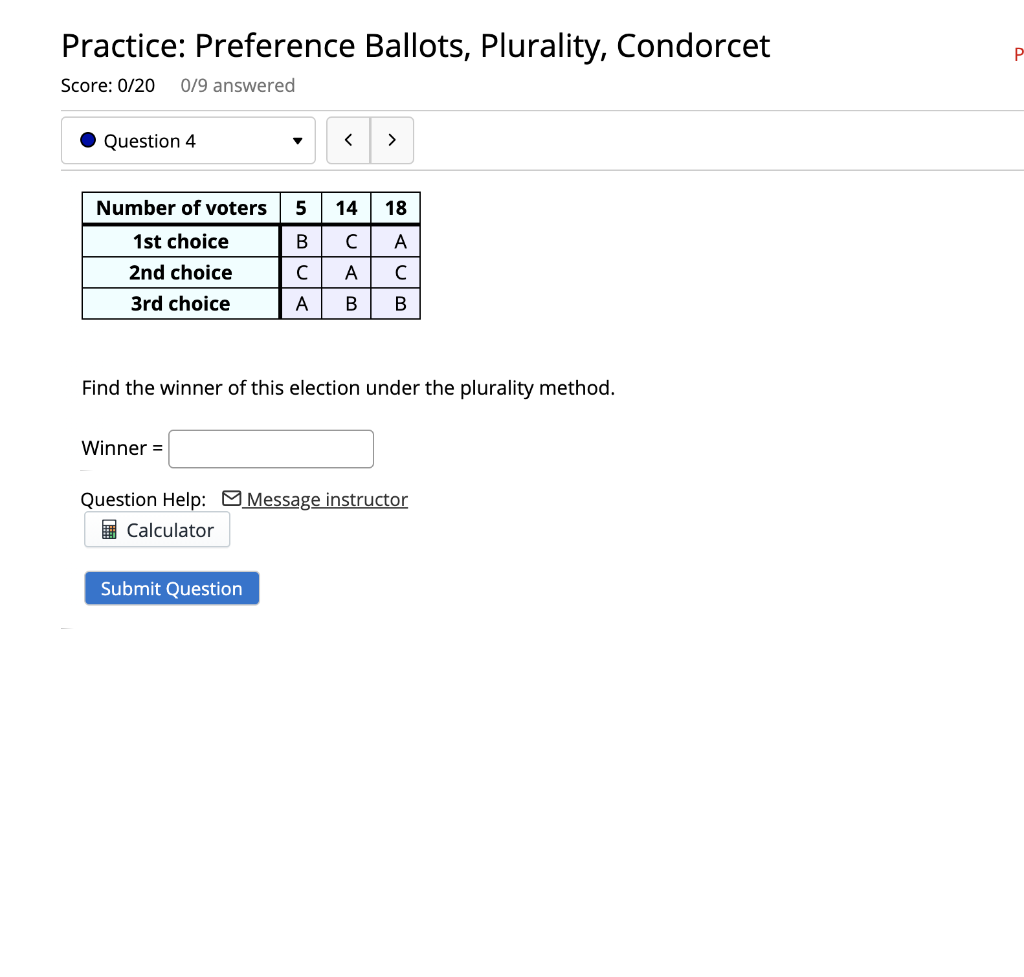Viewport: 1024px width, 977px height.
Task: Open the Calculator tool
Action: 157,530
